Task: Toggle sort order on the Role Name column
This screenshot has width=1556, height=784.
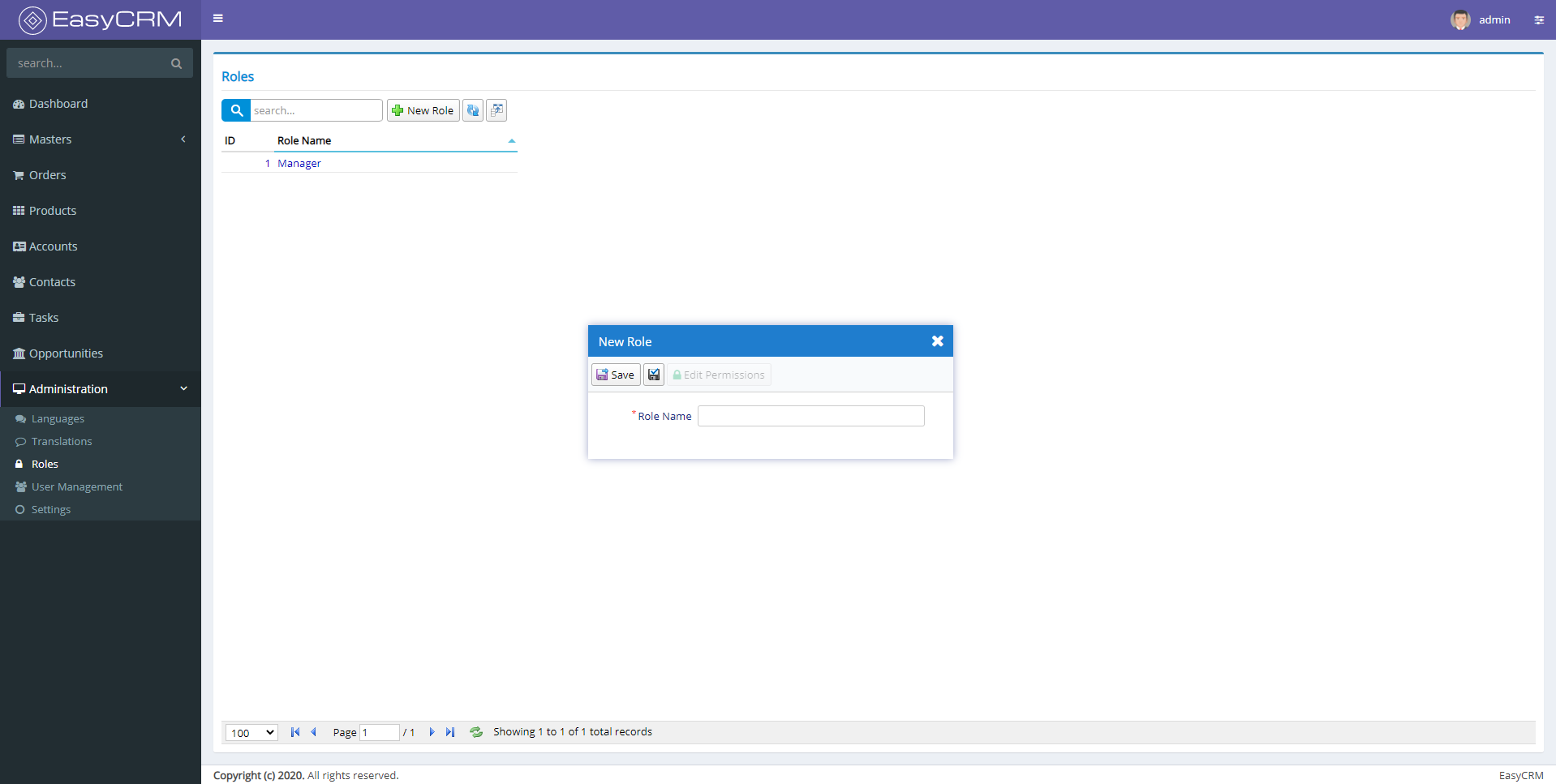Action: click(304, 140)
